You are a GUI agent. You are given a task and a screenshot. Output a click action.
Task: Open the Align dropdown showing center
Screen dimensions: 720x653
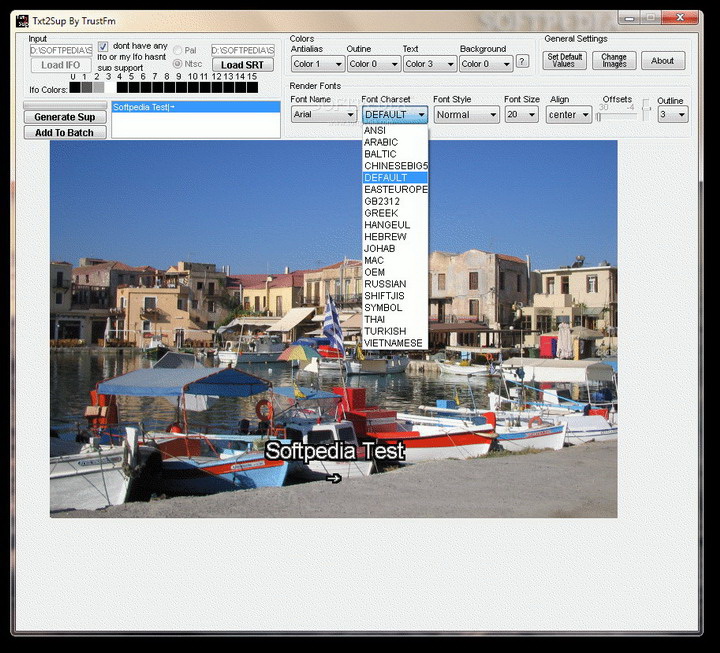pyautogui.click(x=569, y=114)
